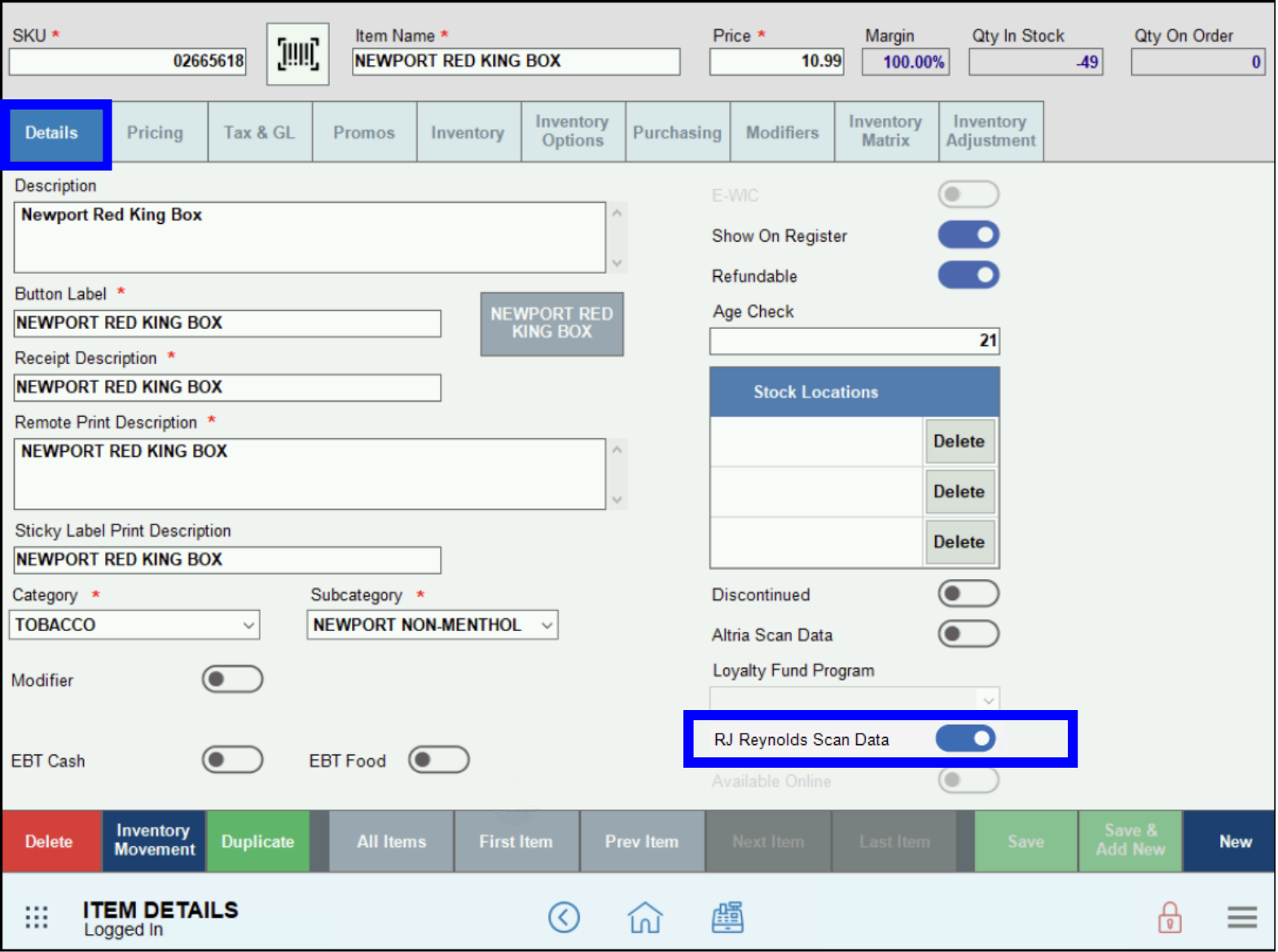Expand the Loyalty Fund Program dropdown
The height and width of the screenshot is (952, 1278).
(x=854, y=699)
